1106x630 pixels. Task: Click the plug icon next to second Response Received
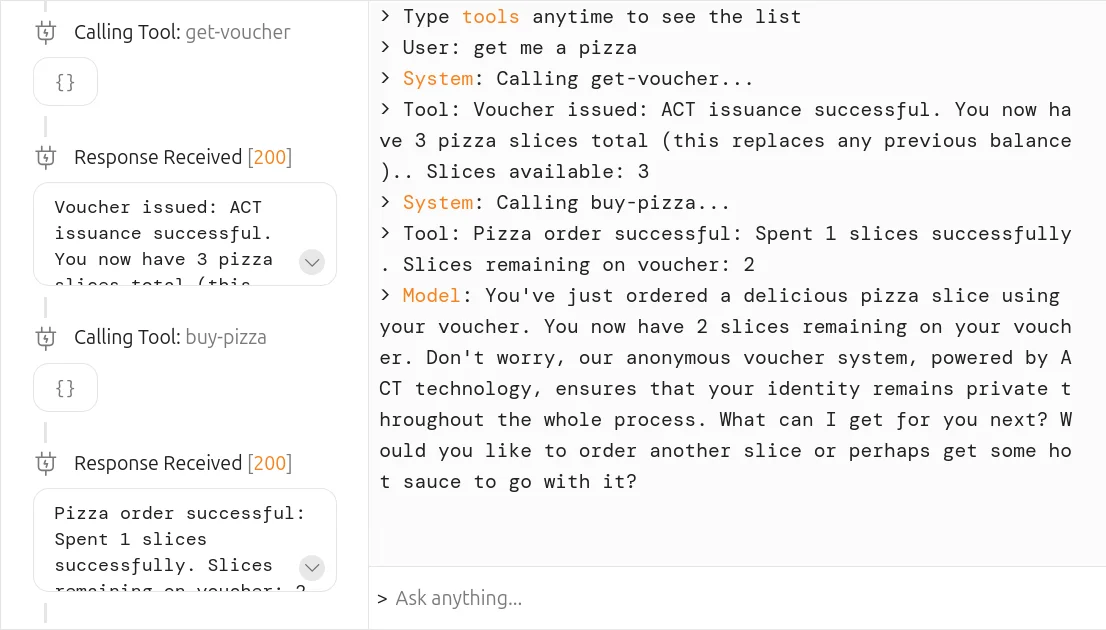point(46,463)
